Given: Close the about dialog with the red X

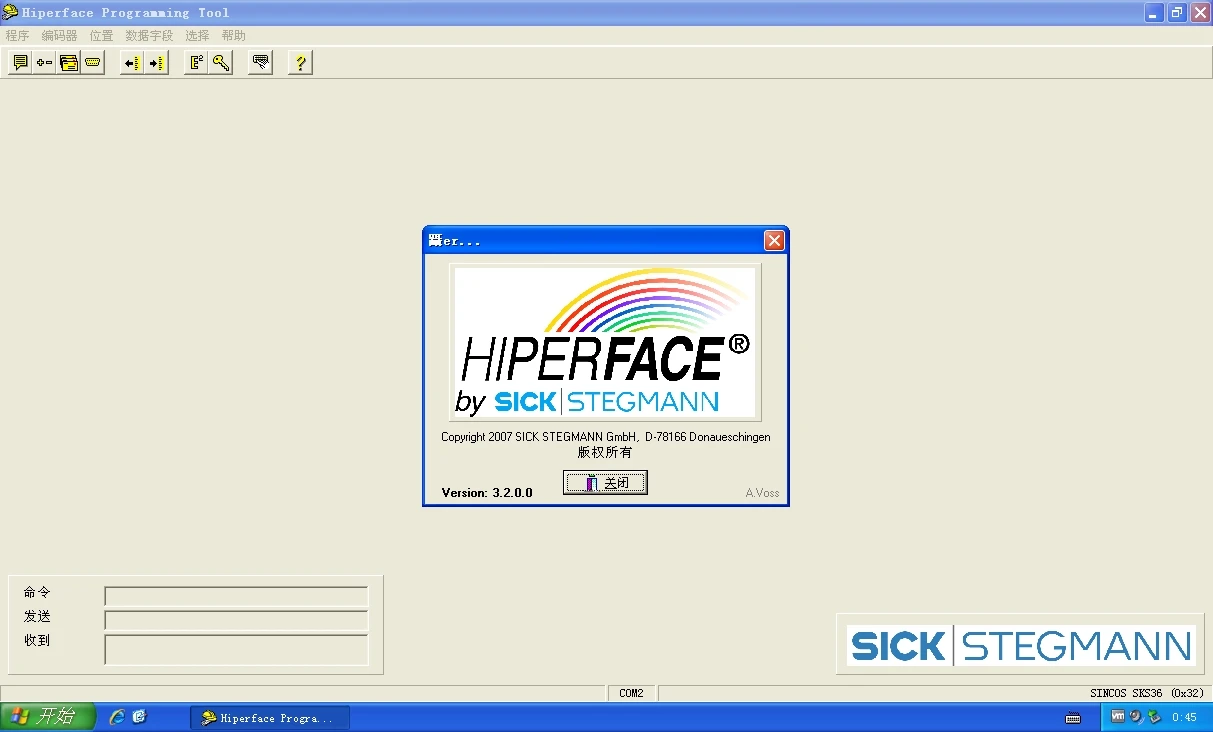Looking at the screenshot, I should coord(774,241).
